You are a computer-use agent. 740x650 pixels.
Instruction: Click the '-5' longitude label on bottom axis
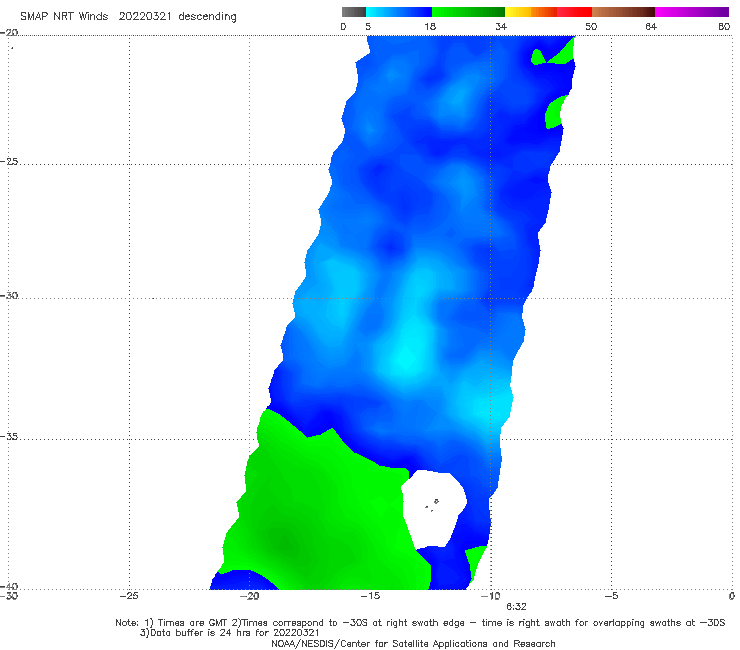pos(611,596)
